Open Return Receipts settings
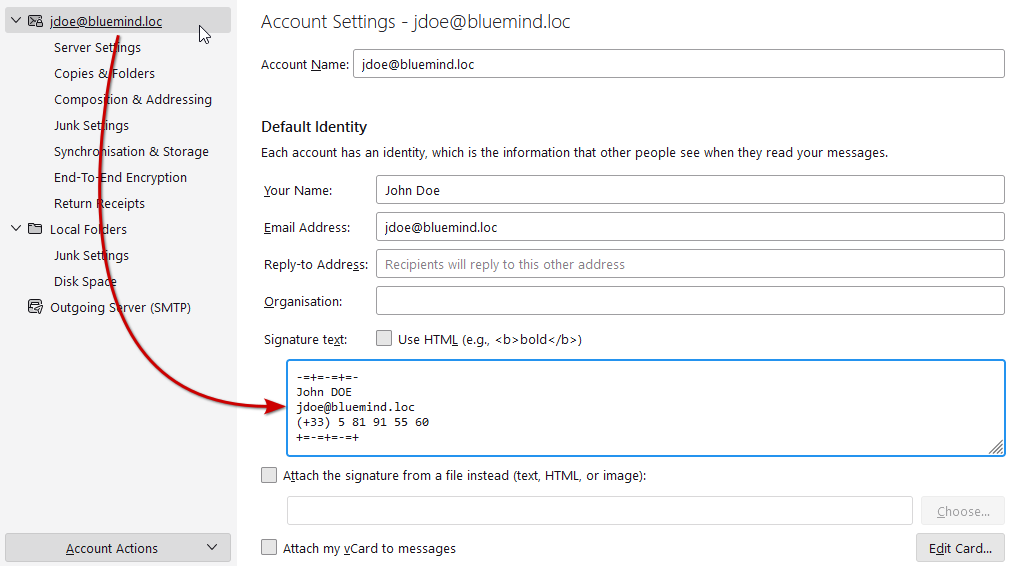Image resolution: width=1013 pixels, height=566 pixels. click(x=99, y=203)
